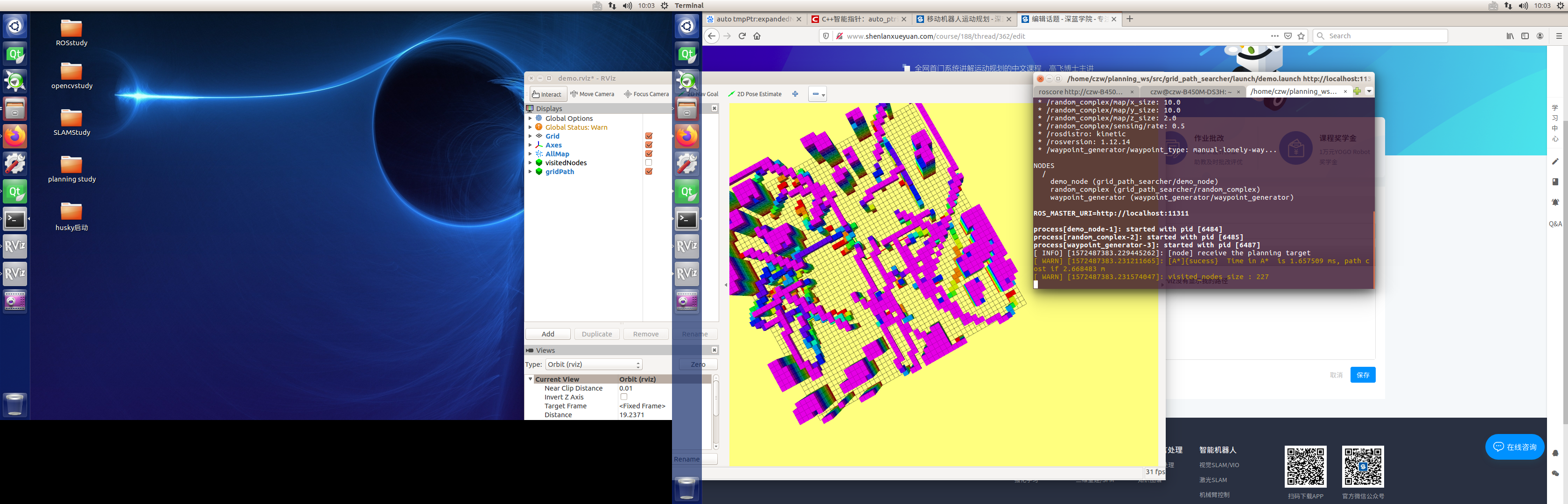Expand the AllMap display properties

tap(530, 154)
